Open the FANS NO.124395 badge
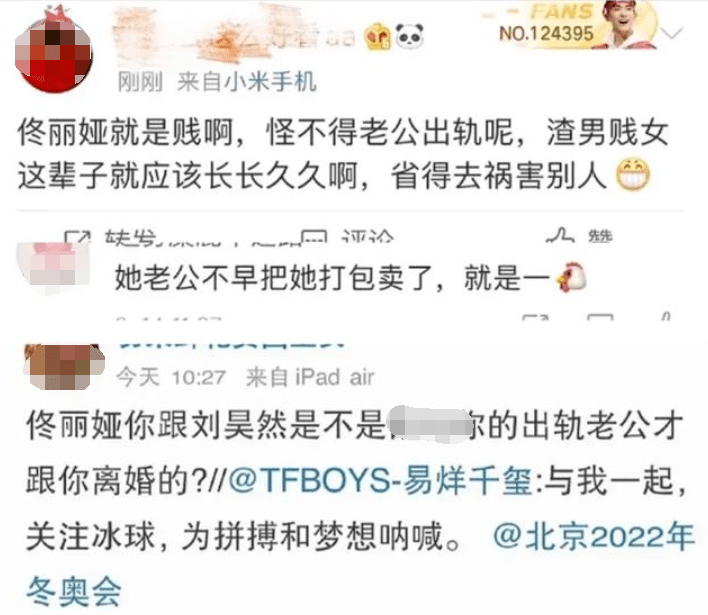The height and width of the screenshot is (615, 708). (570, 25)
